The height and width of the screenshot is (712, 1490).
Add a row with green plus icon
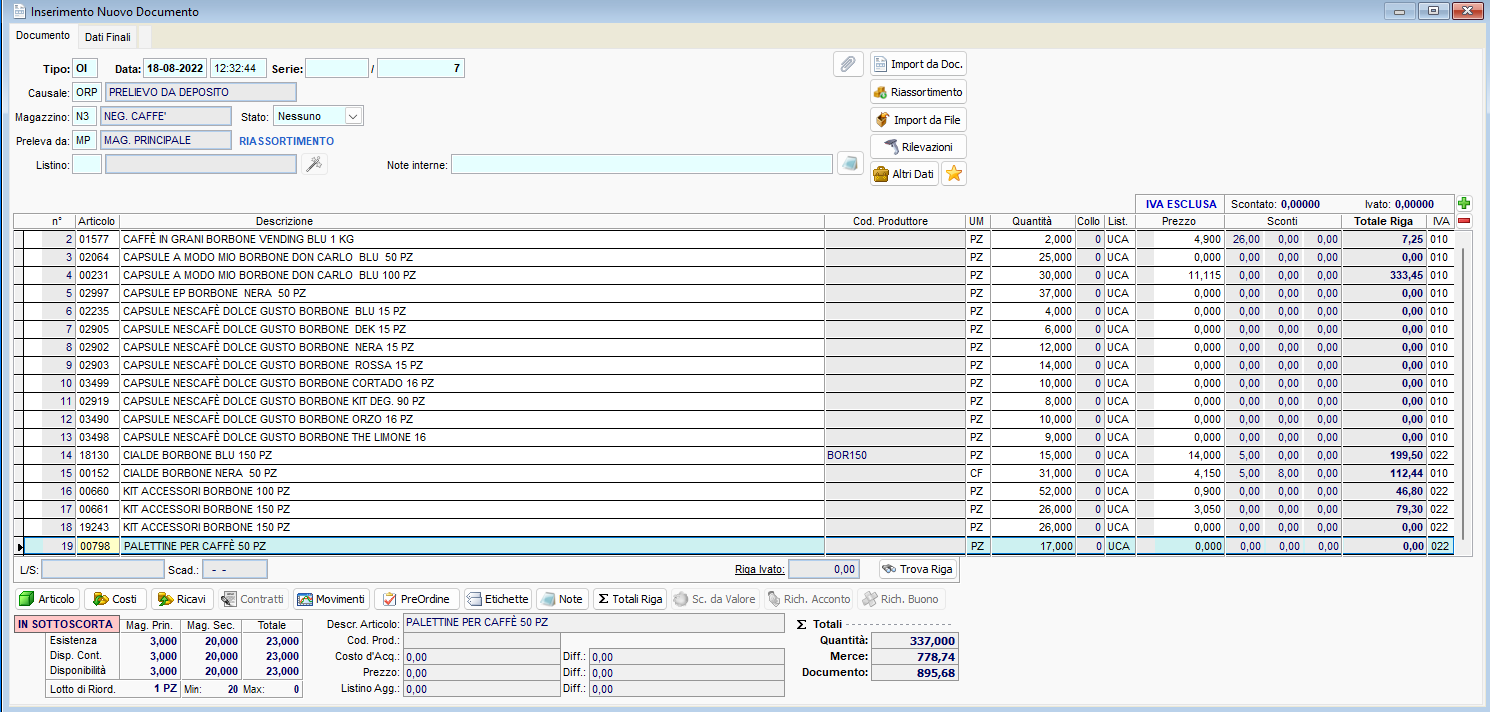click(x=1464, y=203)
